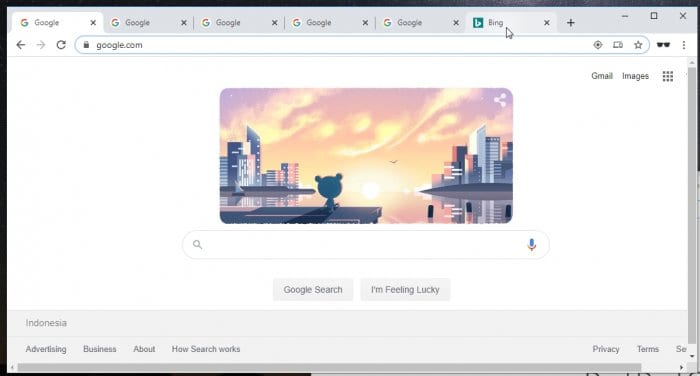The width and height of the screenshot is (700, 376).
Task: Open How Search works link
Action: tap(206, 349)
